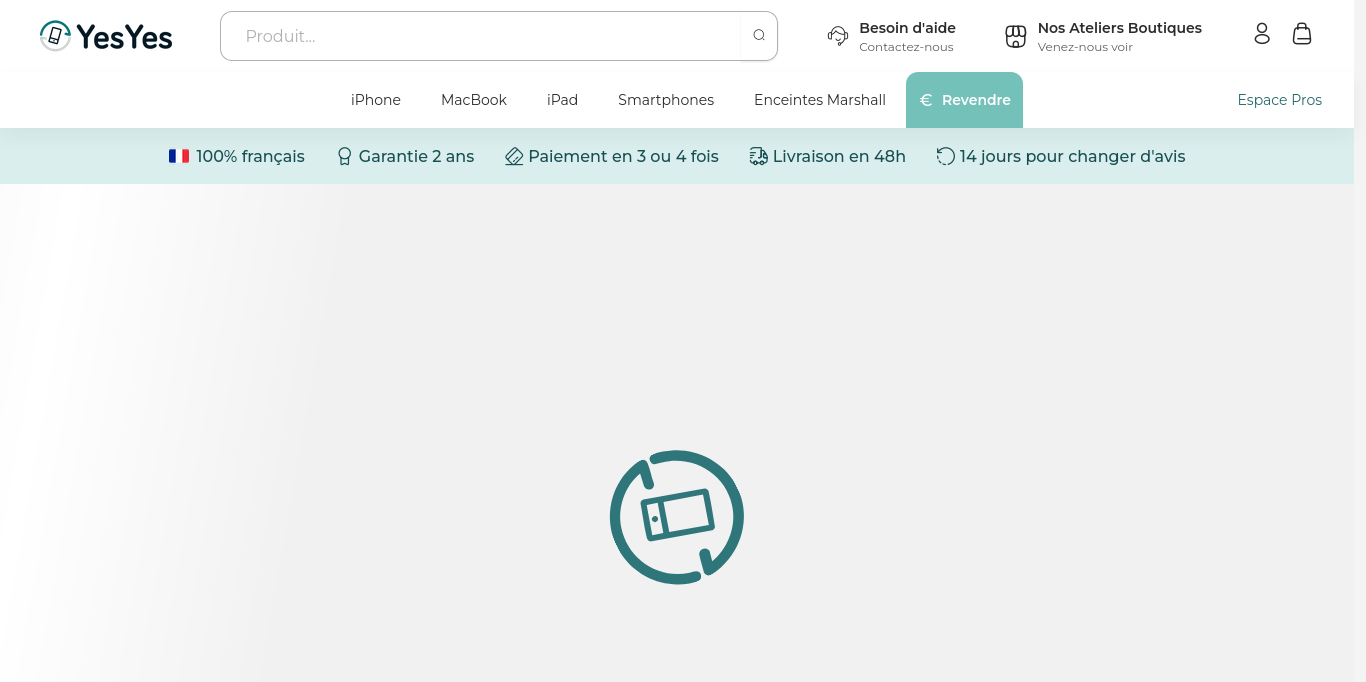Click the 14-day return arrow icon

pyautogui.click(x=945, y=156)
